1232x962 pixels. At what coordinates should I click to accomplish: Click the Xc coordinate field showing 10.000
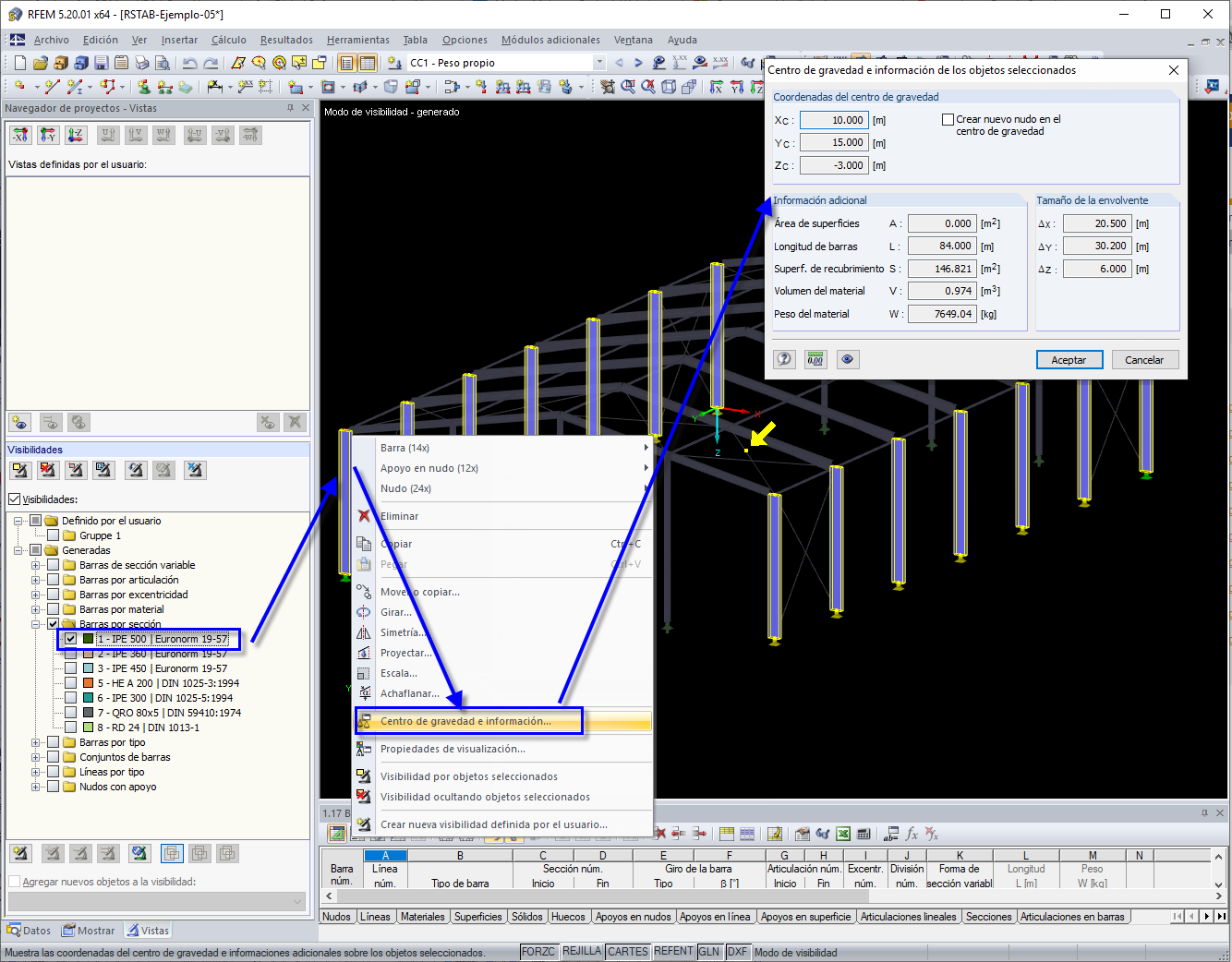[834, 120]
